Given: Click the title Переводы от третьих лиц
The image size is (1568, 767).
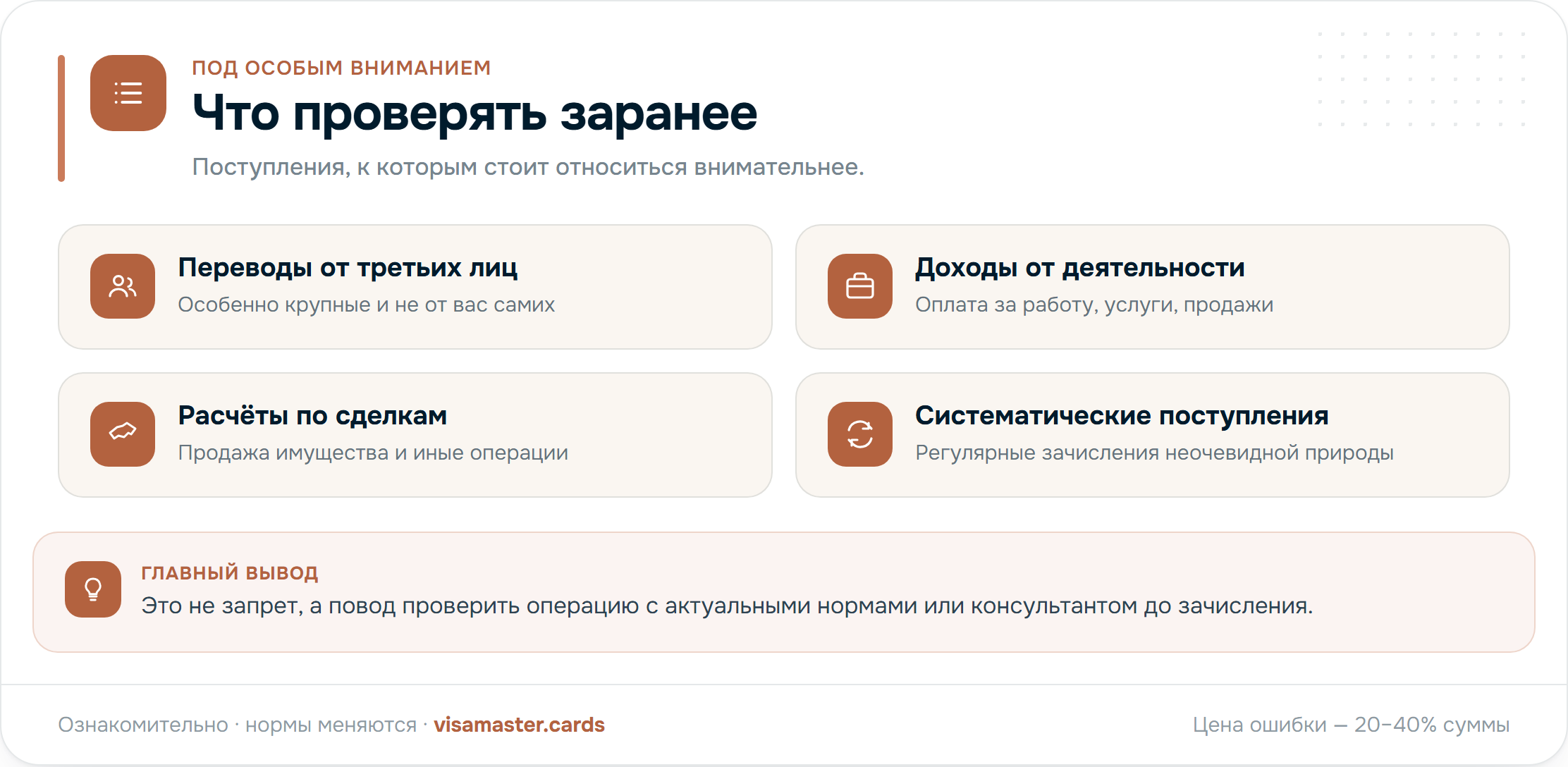Looking at the screenshot, I should [348, 268].
